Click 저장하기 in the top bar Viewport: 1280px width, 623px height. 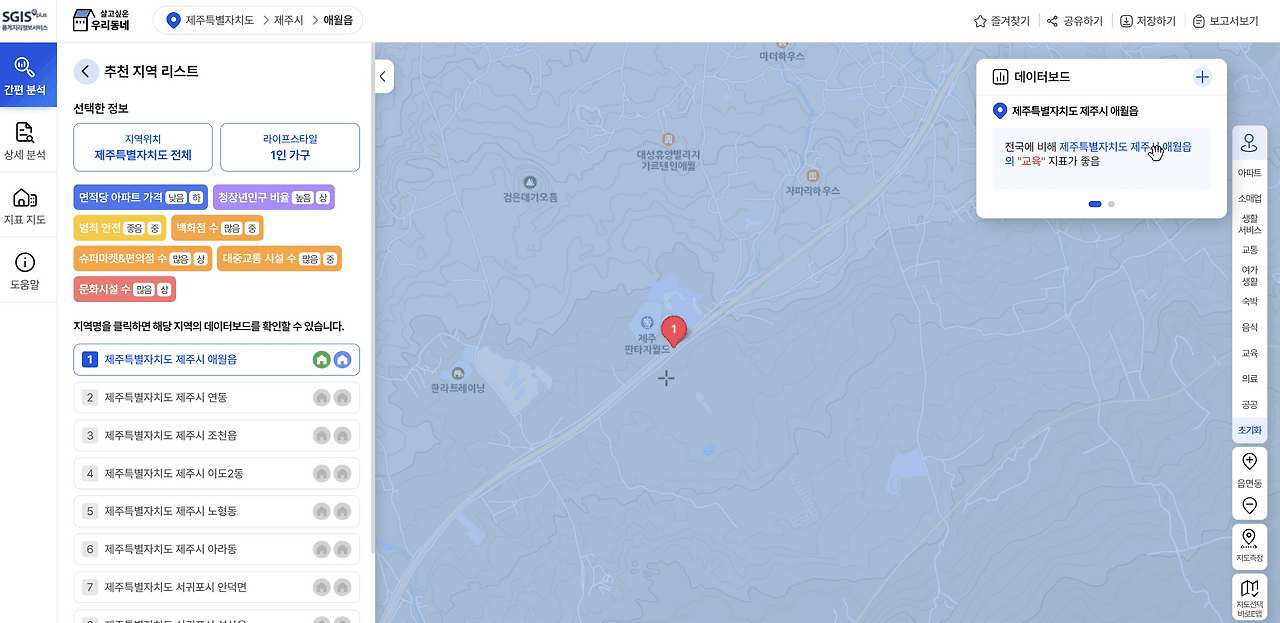tap(1148, 20)
